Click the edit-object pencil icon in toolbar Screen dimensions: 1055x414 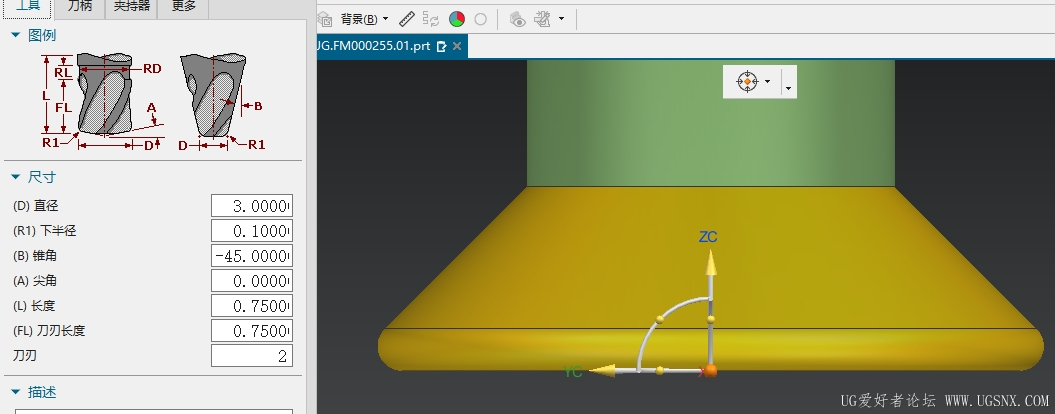(542, 19)
